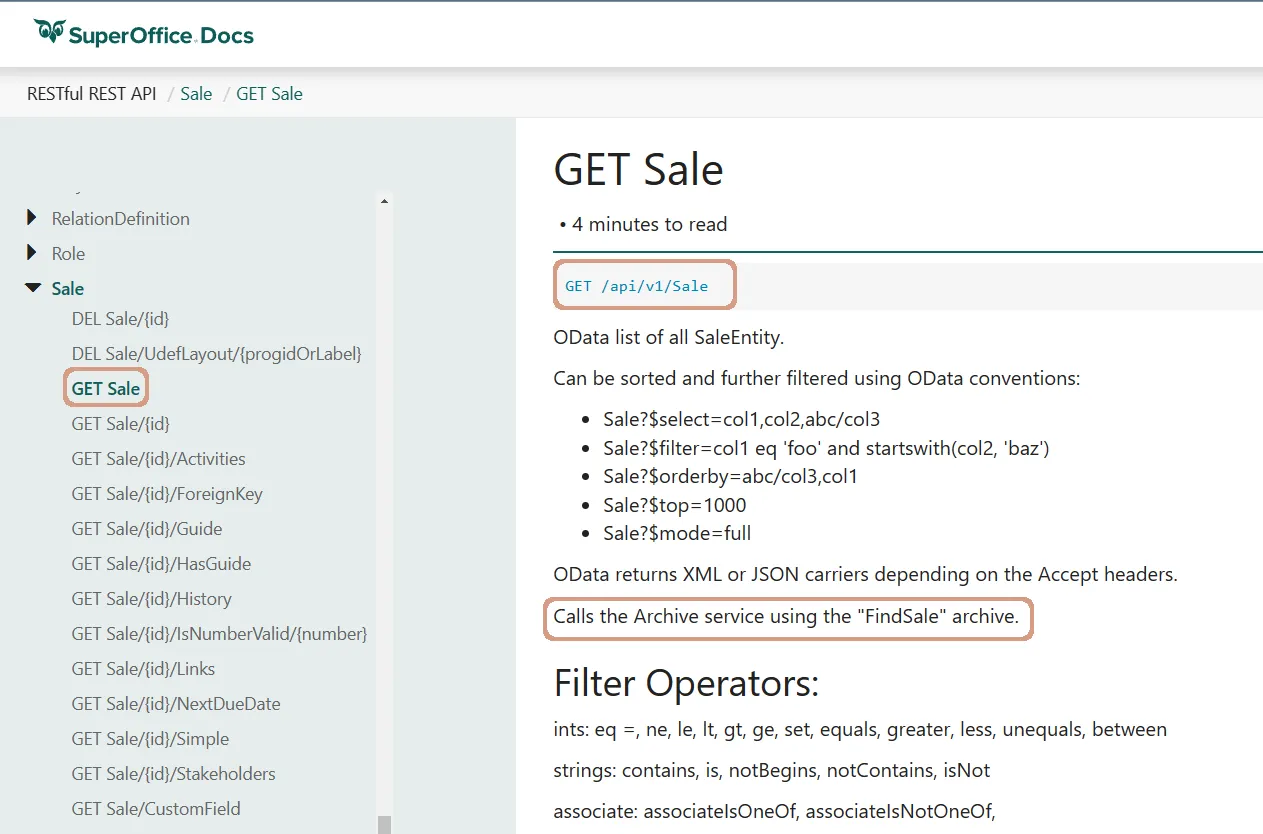1263x834 pixels.
Task: Click the GET /api/v1/Sale code block
Action: pyautogui.click(x=637, y=286)
